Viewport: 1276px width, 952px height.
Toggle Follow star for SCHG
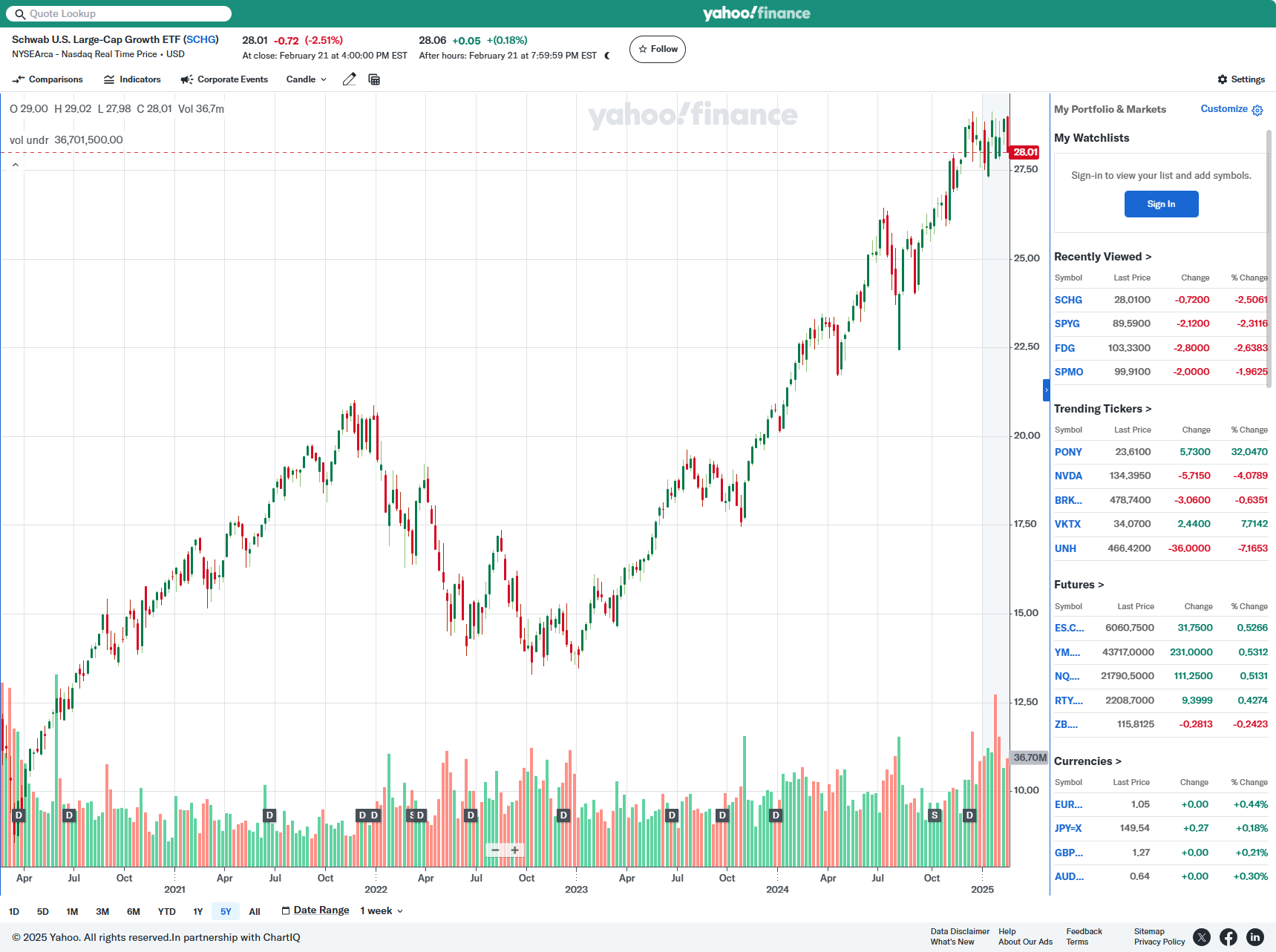click(x=657, y=49)
